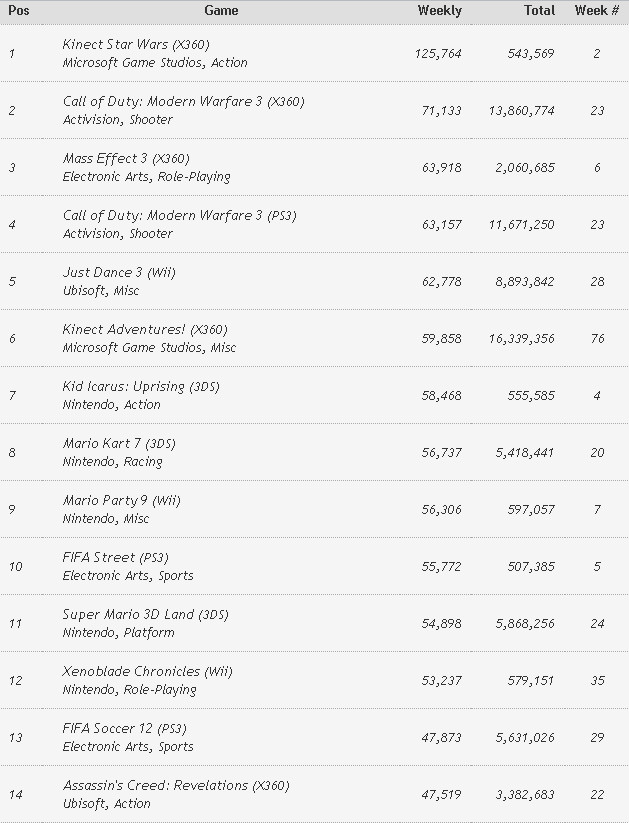Viewport: 629px width, 823px height.
Task: Open the FIFA Soccer 12 (PS3) link
Action: click(124, 729)
